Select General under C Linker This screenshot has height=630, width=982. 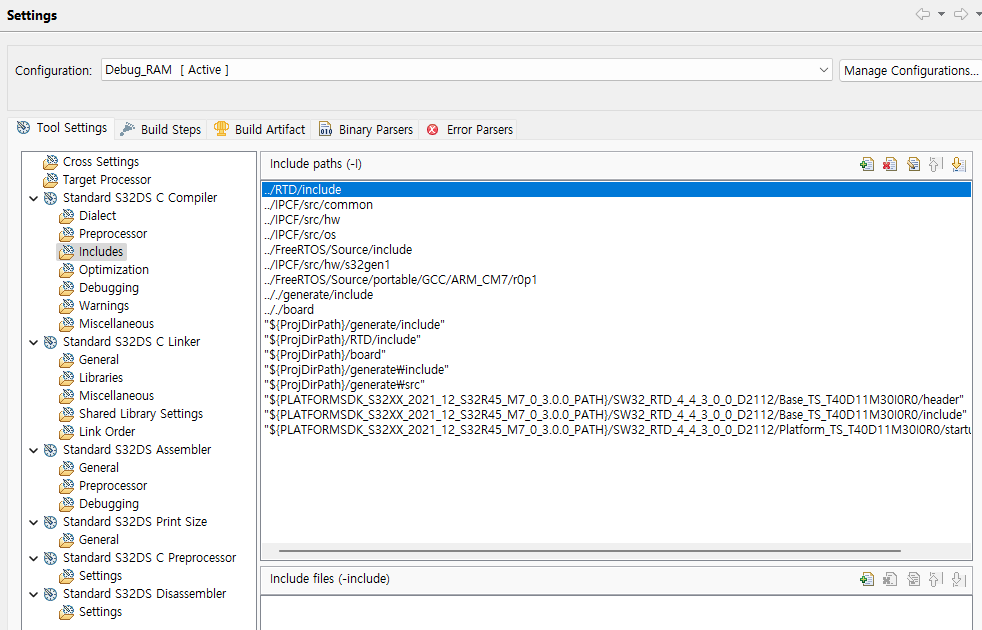[x=98, y=360]
